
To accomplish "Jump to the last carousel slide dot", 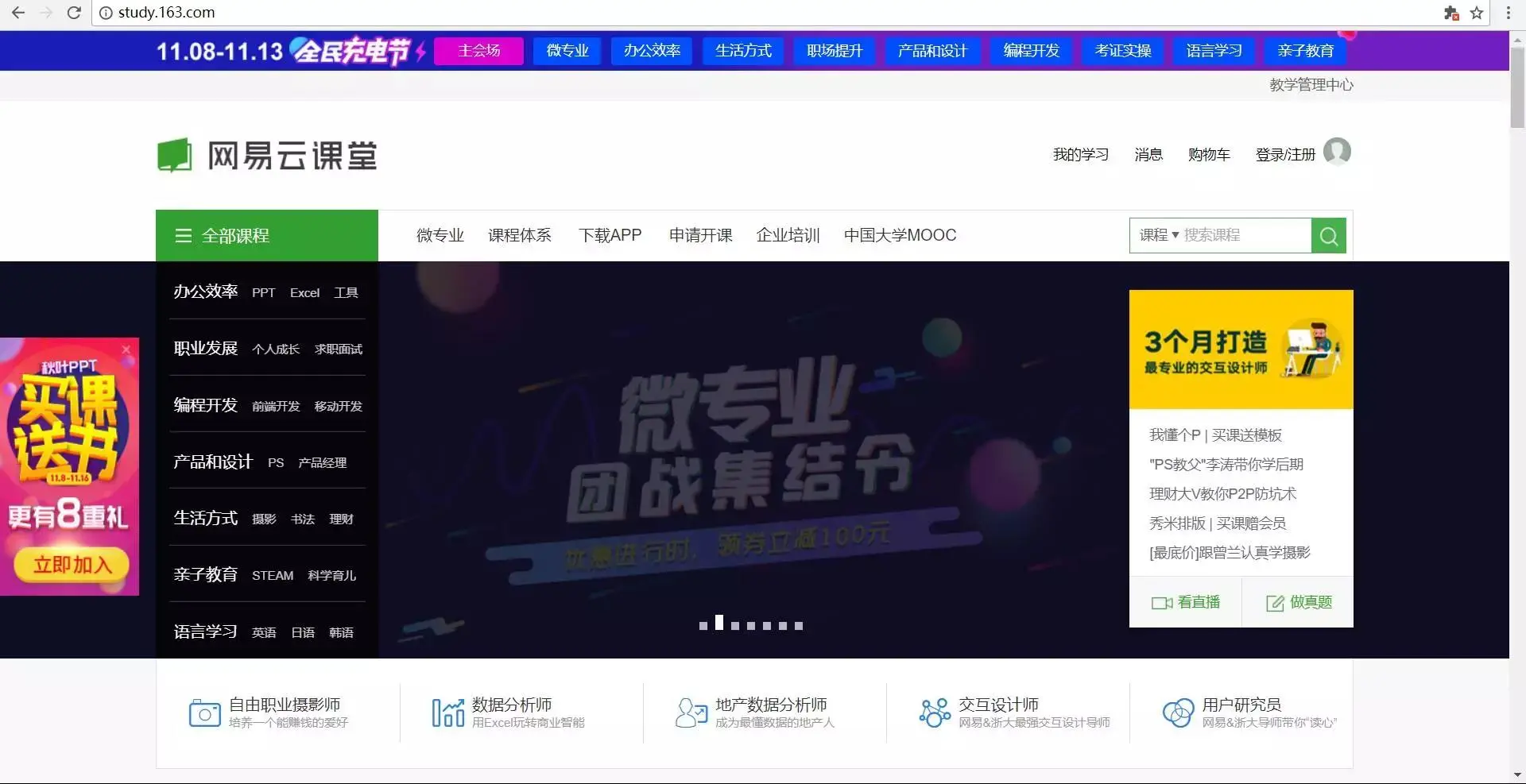I will point(799,626).
